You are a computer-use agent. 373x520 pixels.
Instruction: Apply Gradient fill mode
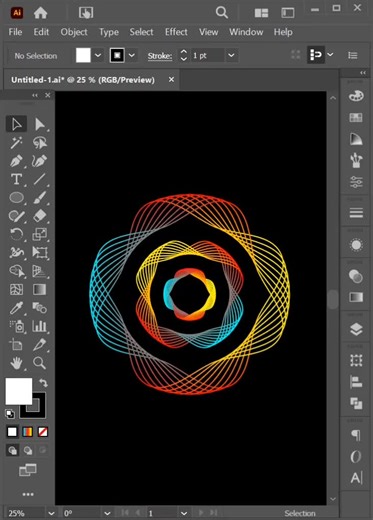click(x=27, y=432)
